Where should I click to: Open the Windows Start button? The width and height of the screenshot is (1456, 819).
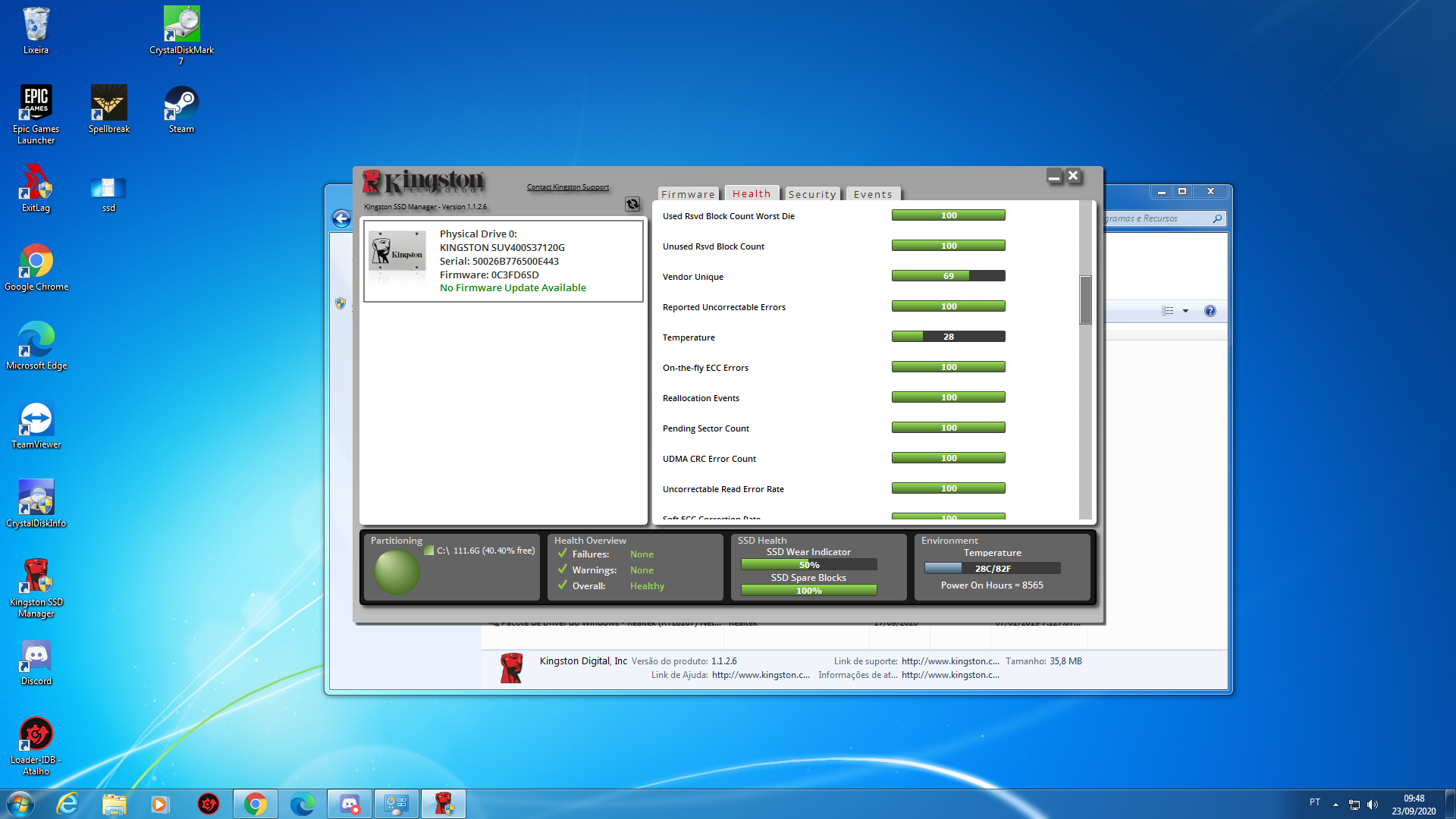[20, 804]
